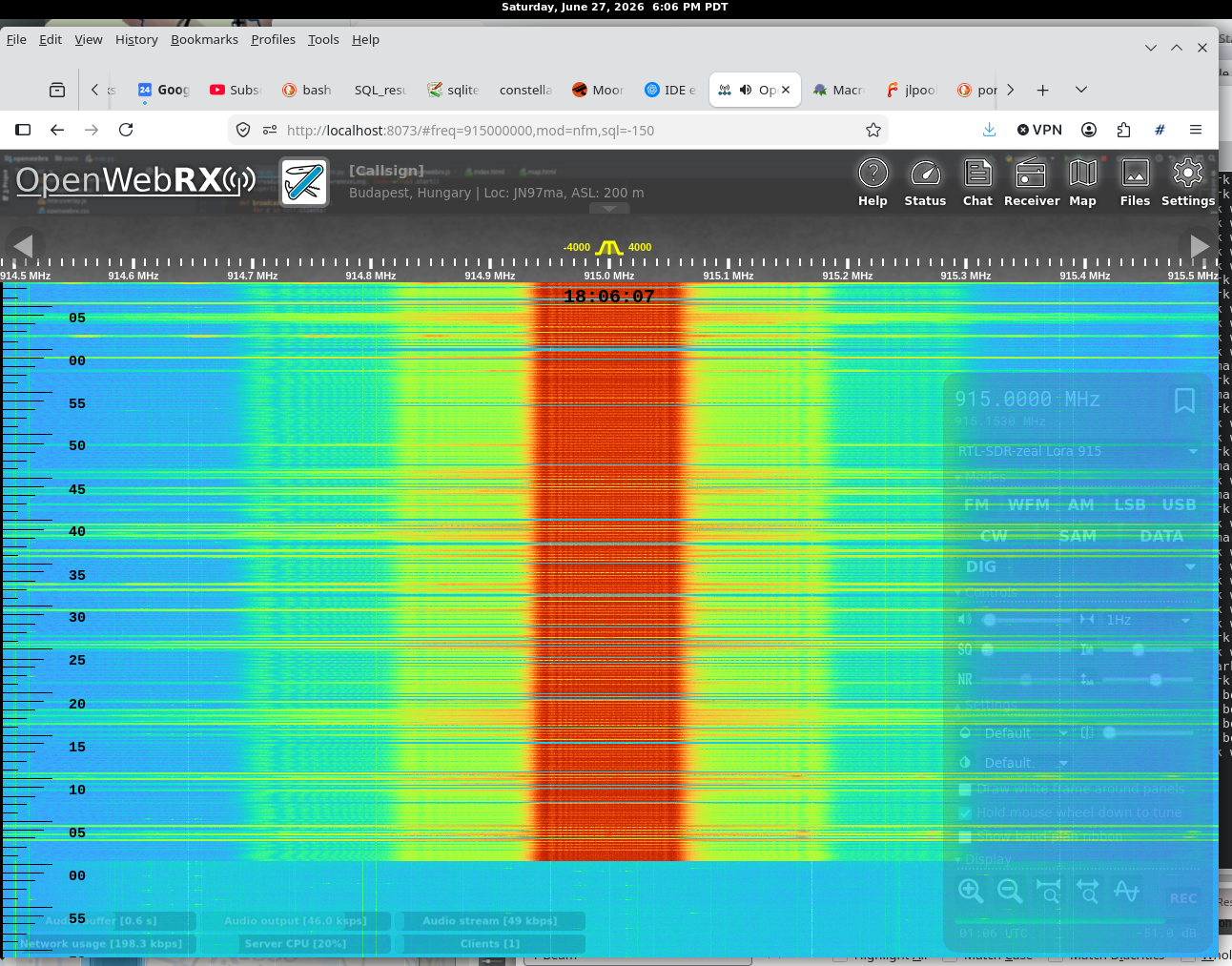
Task: Open the browser Downloads icon
Action: [989, 130]
